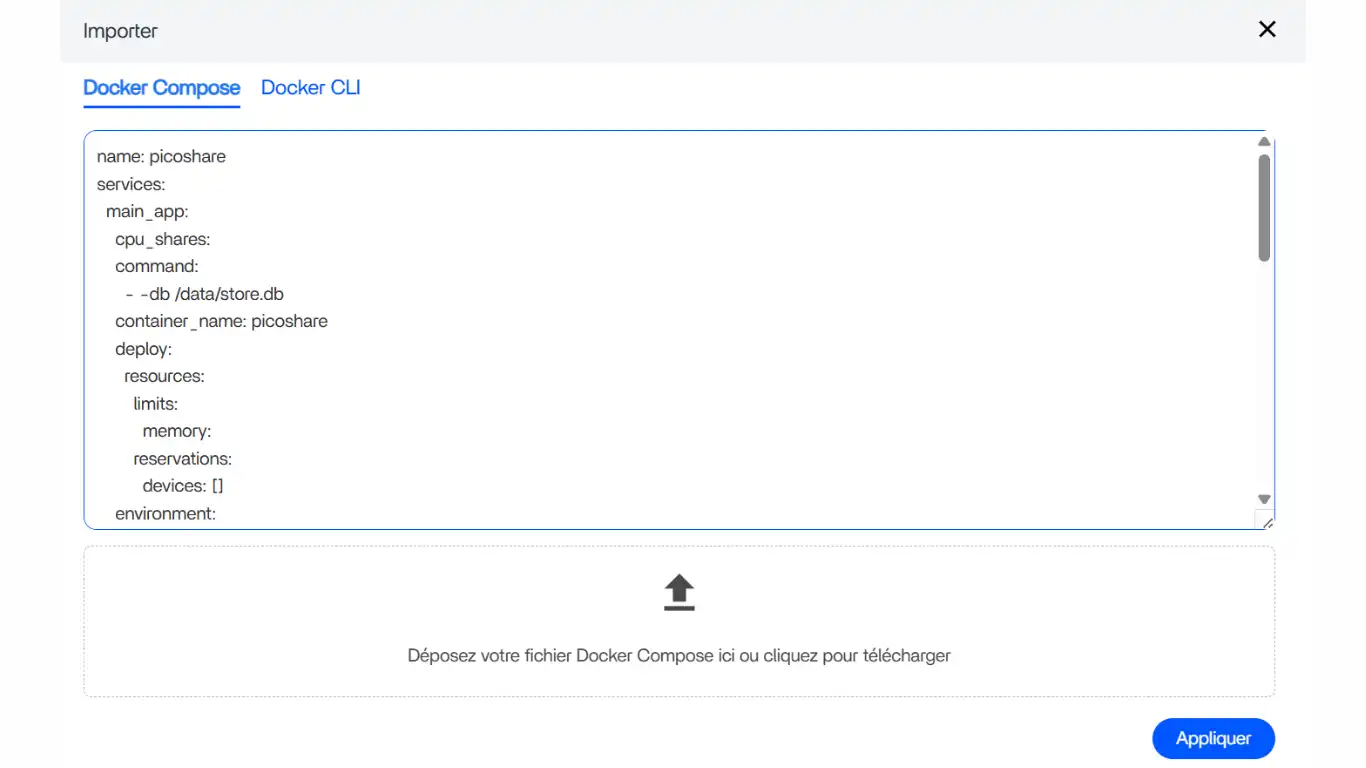Switch to the Docker CLI tab
This screenshot has width=1366, height=768.
310,88
